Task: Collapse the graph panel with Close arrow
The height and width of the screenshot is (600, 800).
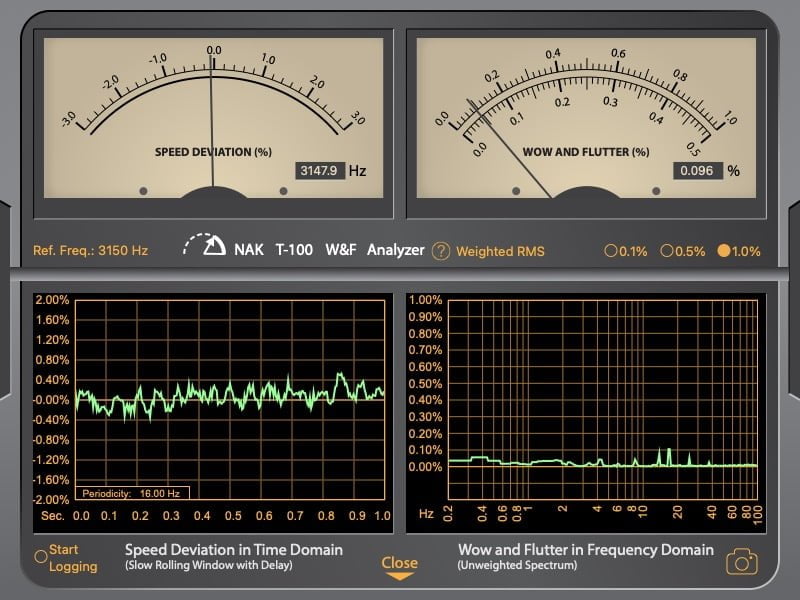Action: 399,568
